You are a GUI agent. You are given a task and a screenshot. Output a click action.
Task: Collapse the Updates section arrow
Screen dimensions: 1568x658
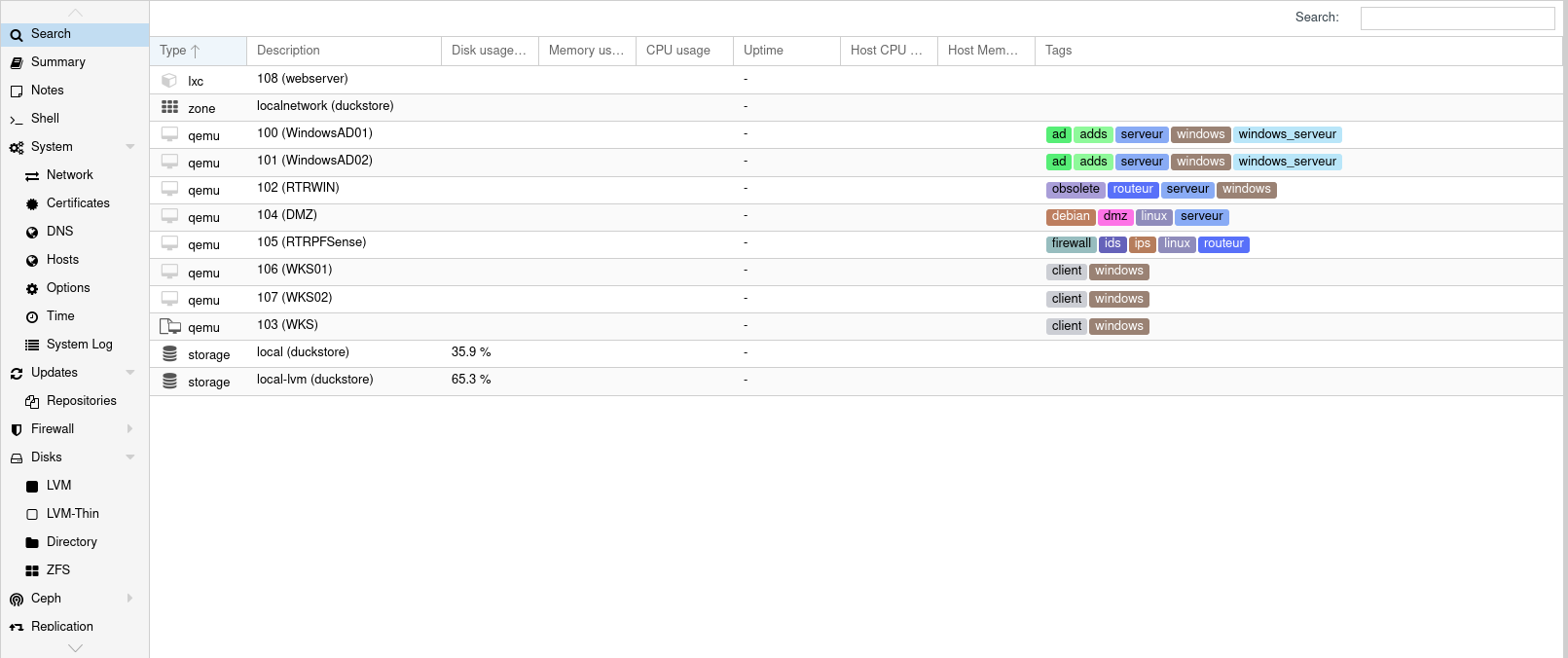coord(130,373)
